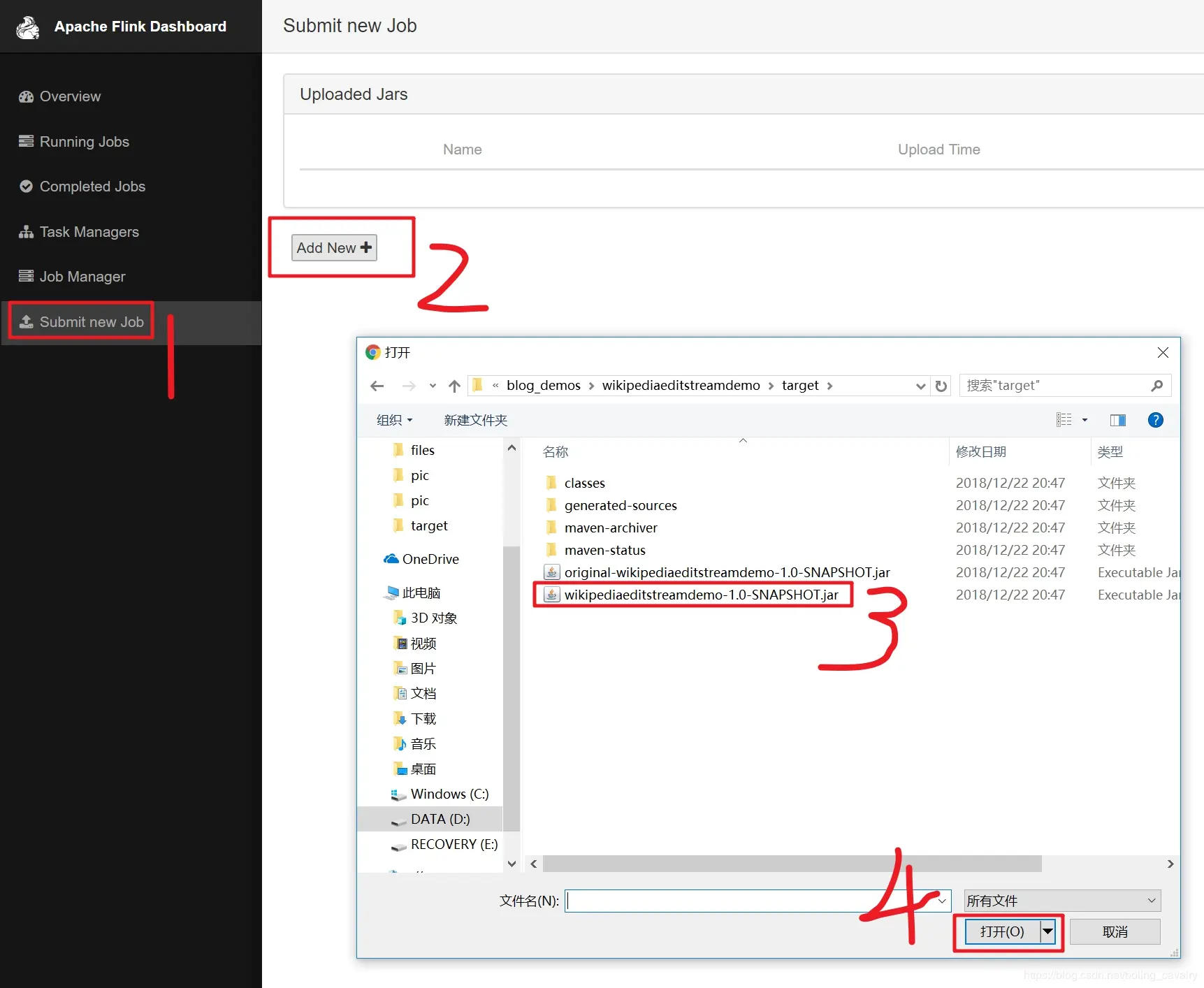Go back in the file dialog
Viewport: 1204px width, 988px height.
coord(377,386)
